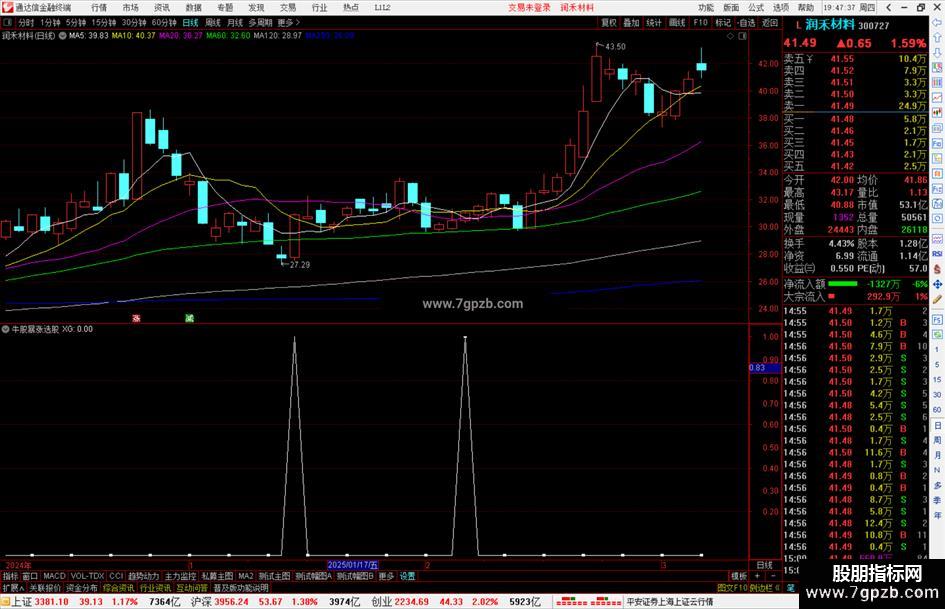Toggle the panel icon left of 分时
The height and width of the screenshot is (609, 945).
pos(8,23)
